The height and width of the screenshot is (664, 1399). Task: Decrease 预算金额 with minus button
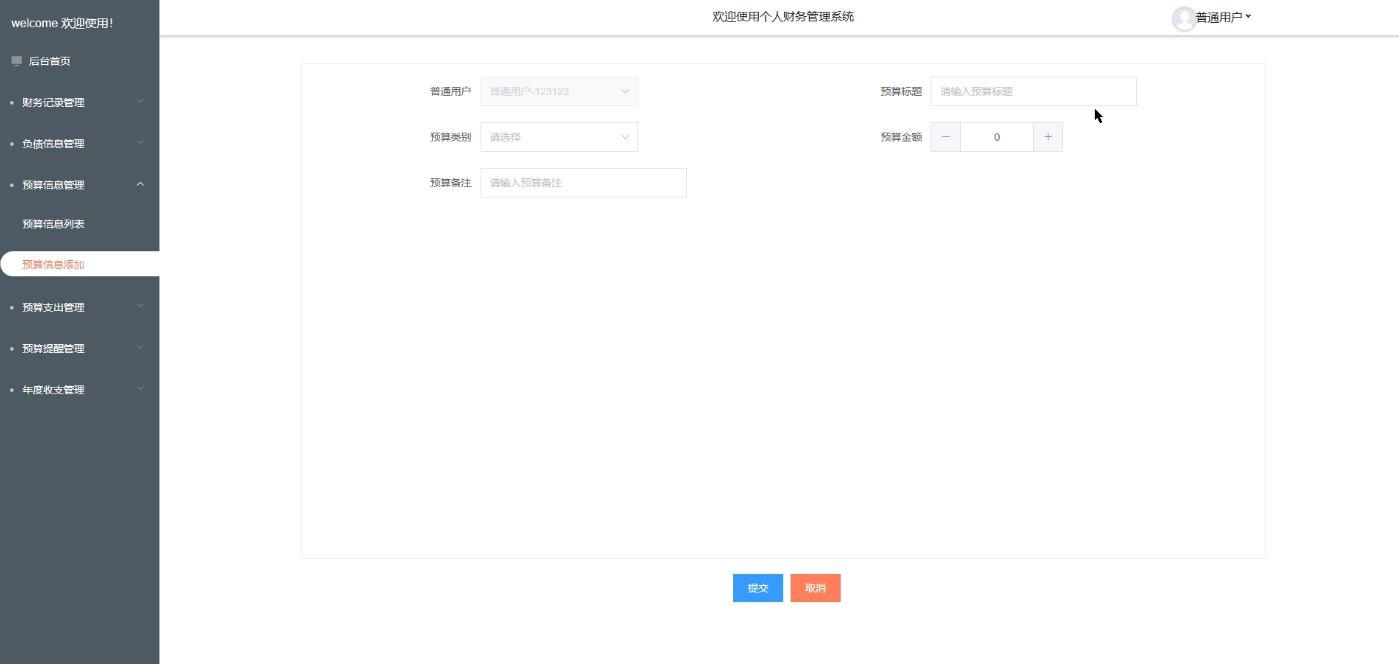pyautogui.click(x=946, y=137)
